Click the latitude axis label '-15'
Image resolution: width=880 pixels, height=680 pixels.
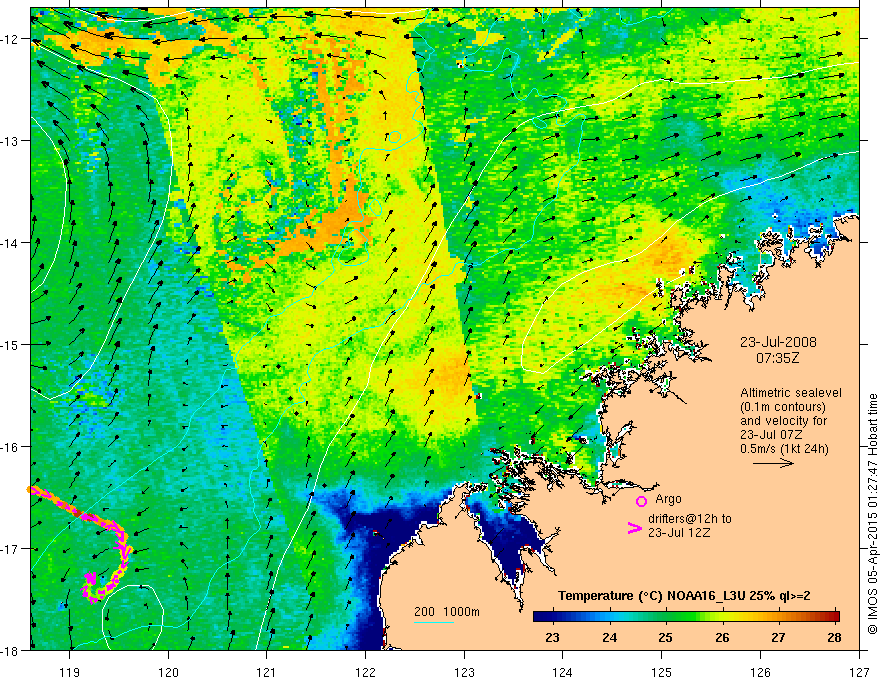coord(10,344)
